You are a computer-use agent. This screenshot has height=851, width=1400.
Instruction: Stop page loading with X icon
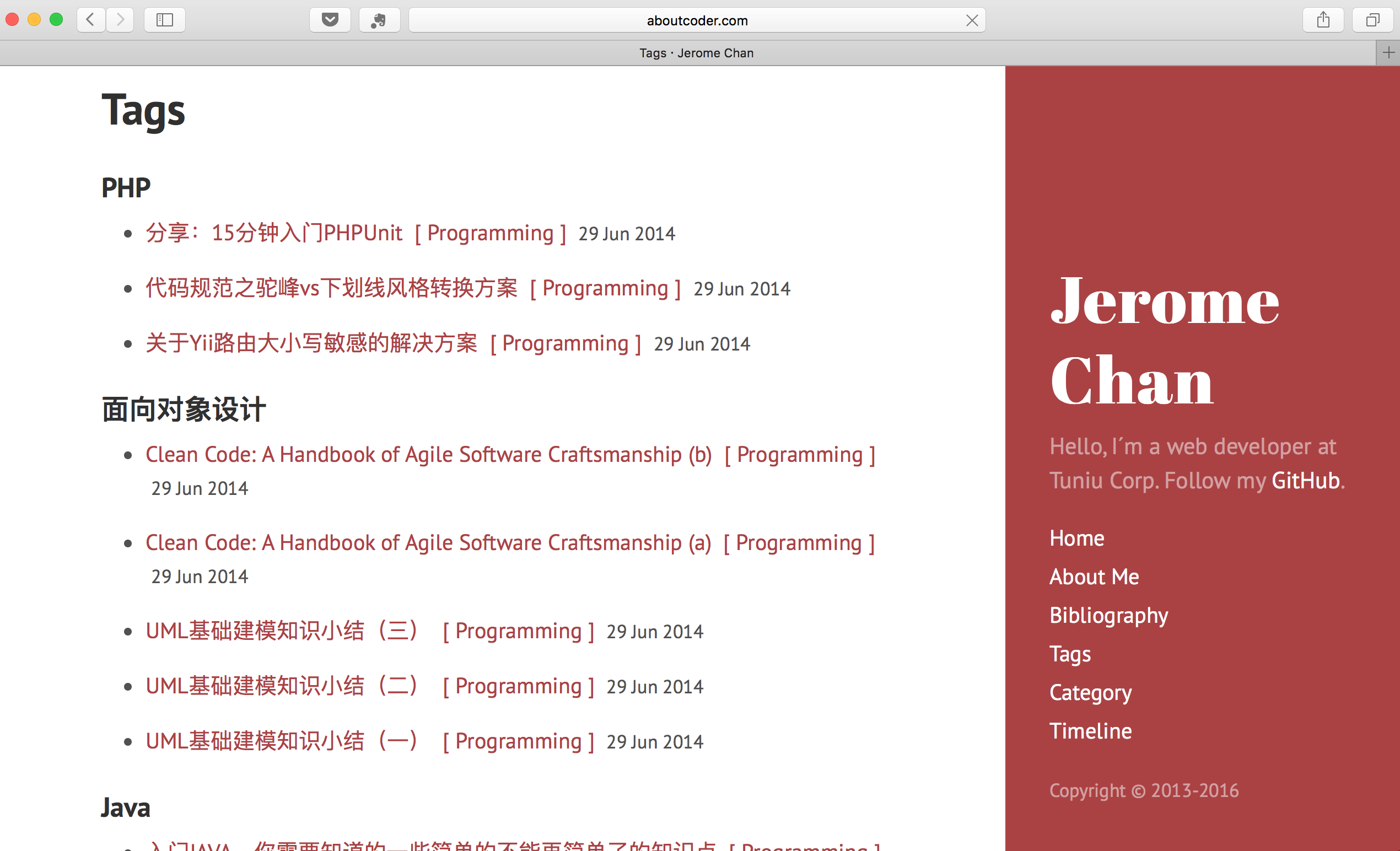click(972, 20)
